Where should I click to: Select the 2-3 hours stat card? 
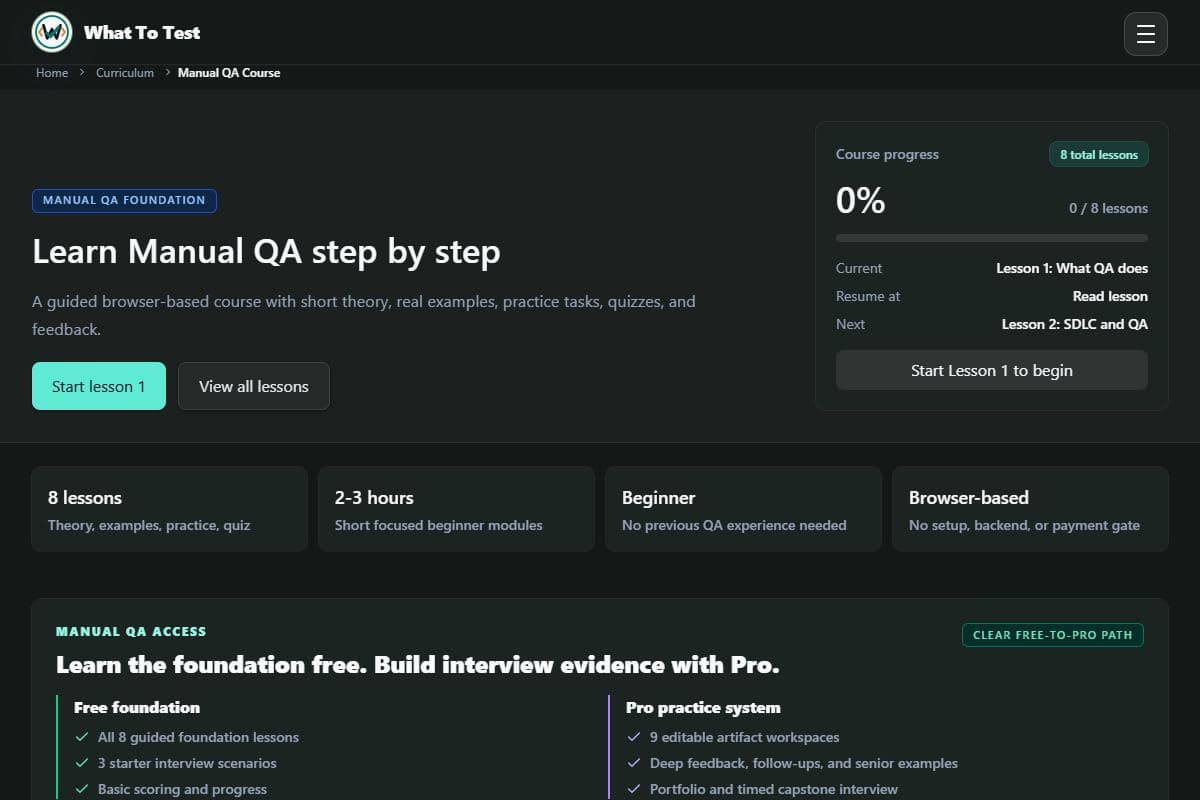tap(456, 509)
